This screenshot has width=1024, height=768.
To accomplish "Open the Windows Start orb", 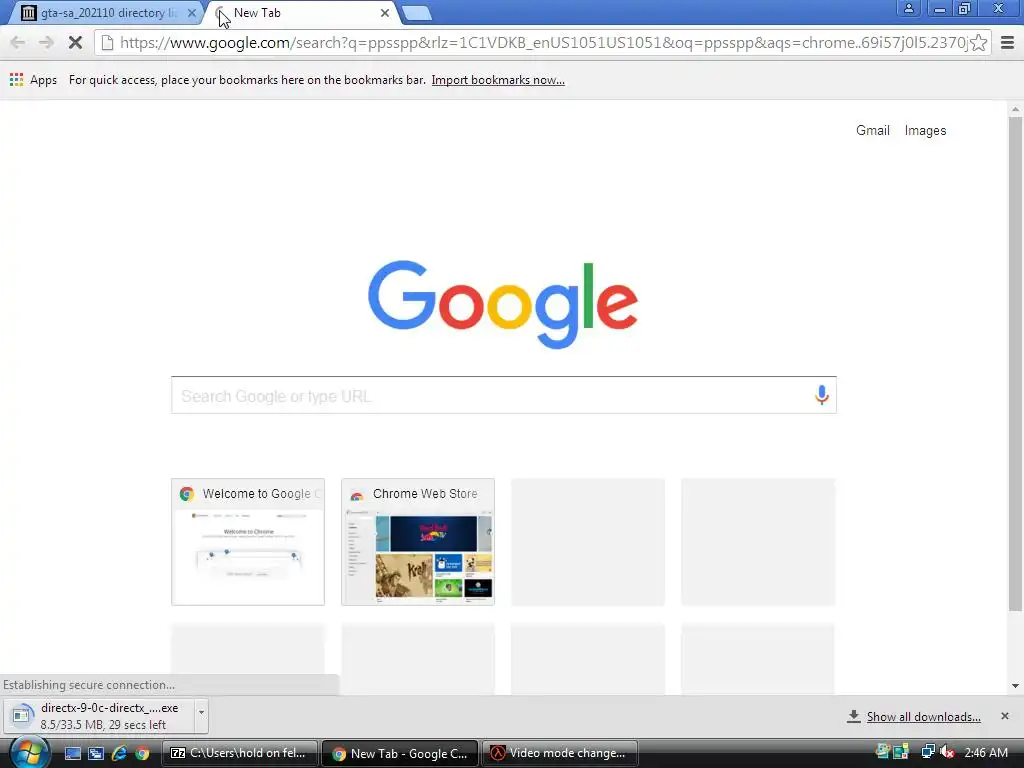I will point(30,753).
